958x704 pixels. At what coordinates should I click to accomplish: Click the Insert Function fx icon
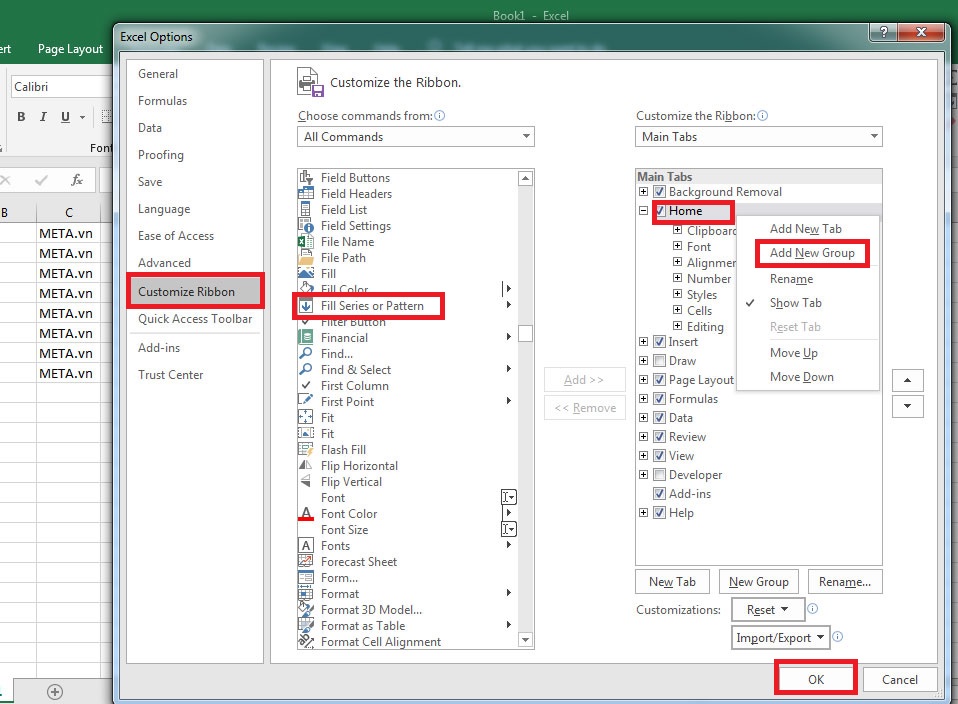(x=77, y=179)
